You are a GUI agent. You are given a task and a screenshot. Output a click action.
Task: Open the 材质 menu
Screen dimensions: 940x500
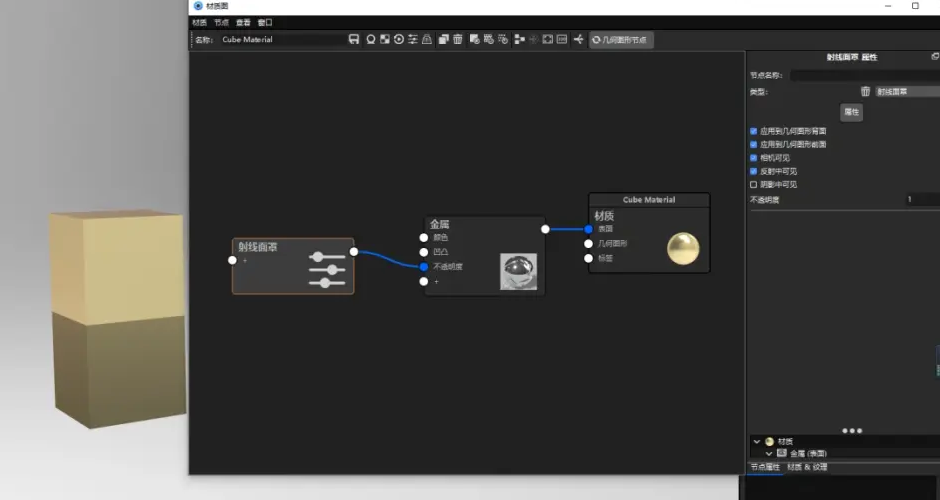200,23
